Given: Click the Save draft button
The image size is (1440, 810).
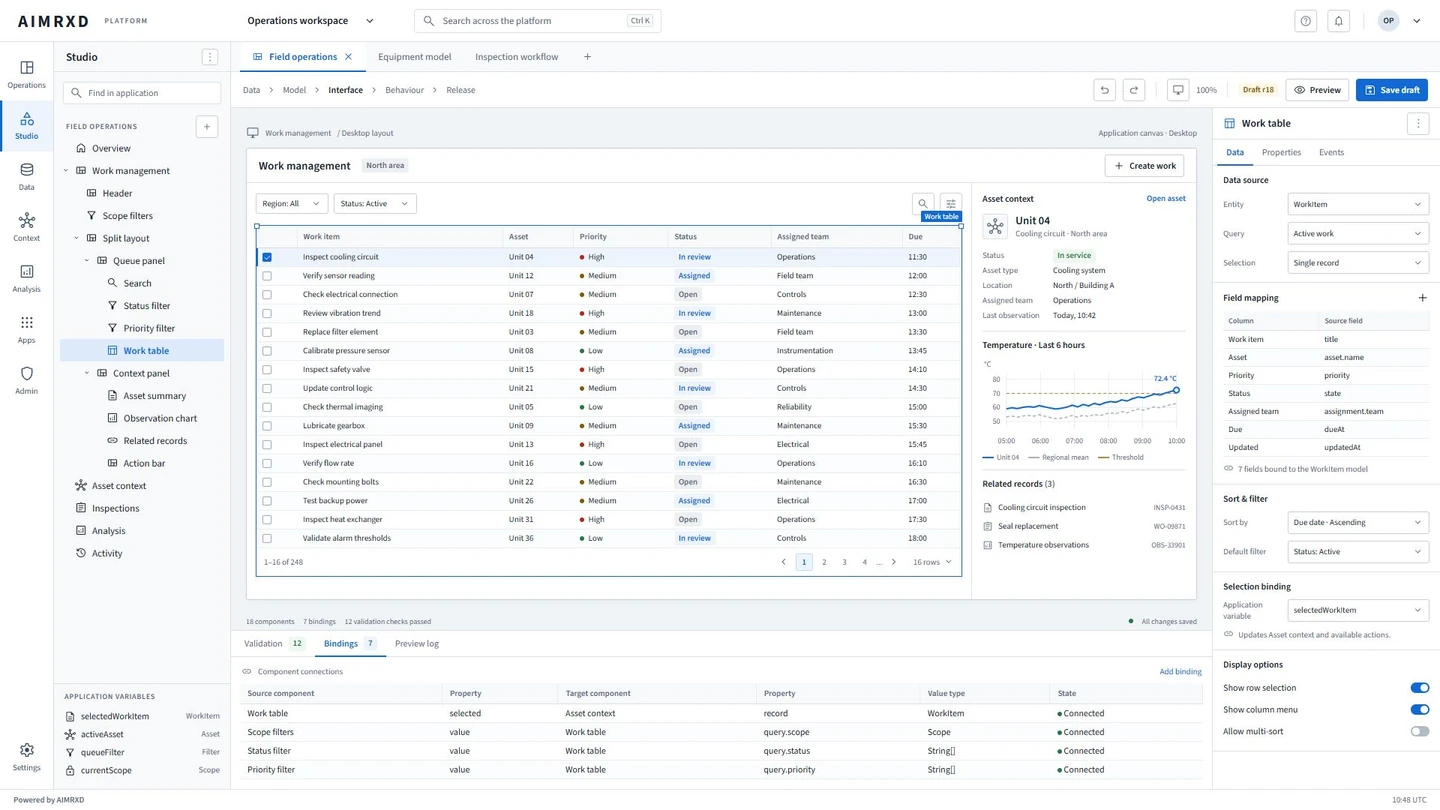Looking at the screenshot, I should [x=1391, y=90].
